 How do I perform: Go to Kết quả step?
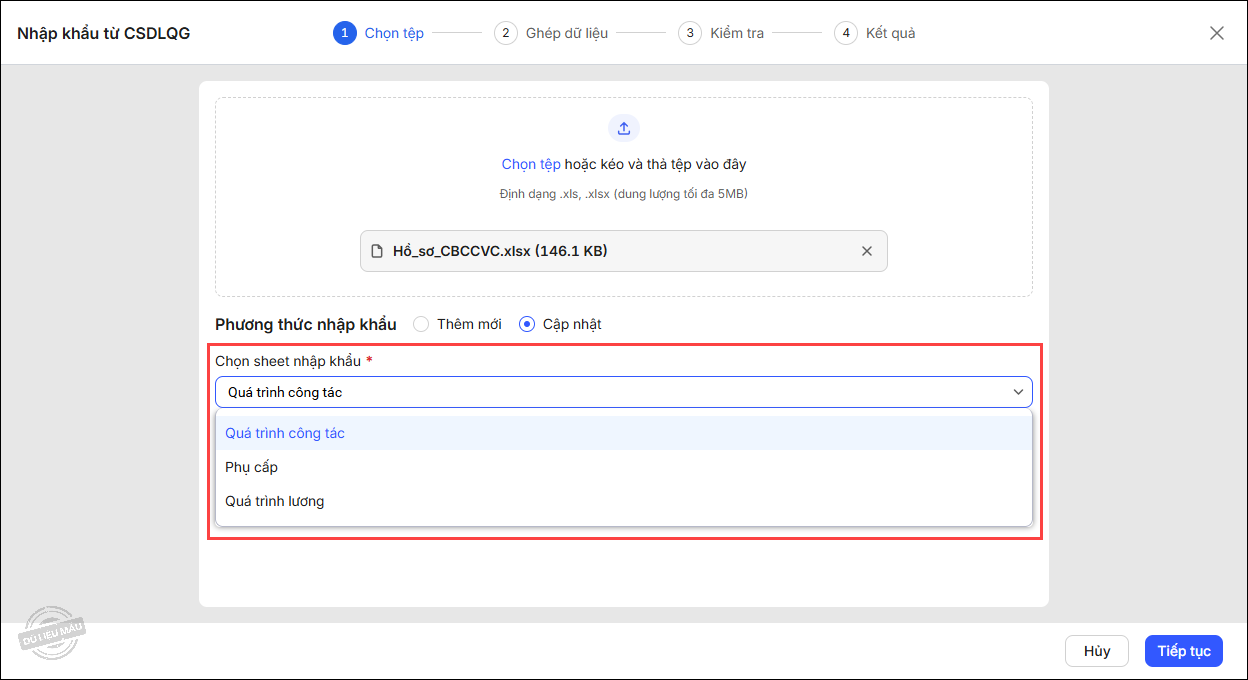tap(890, 33)
